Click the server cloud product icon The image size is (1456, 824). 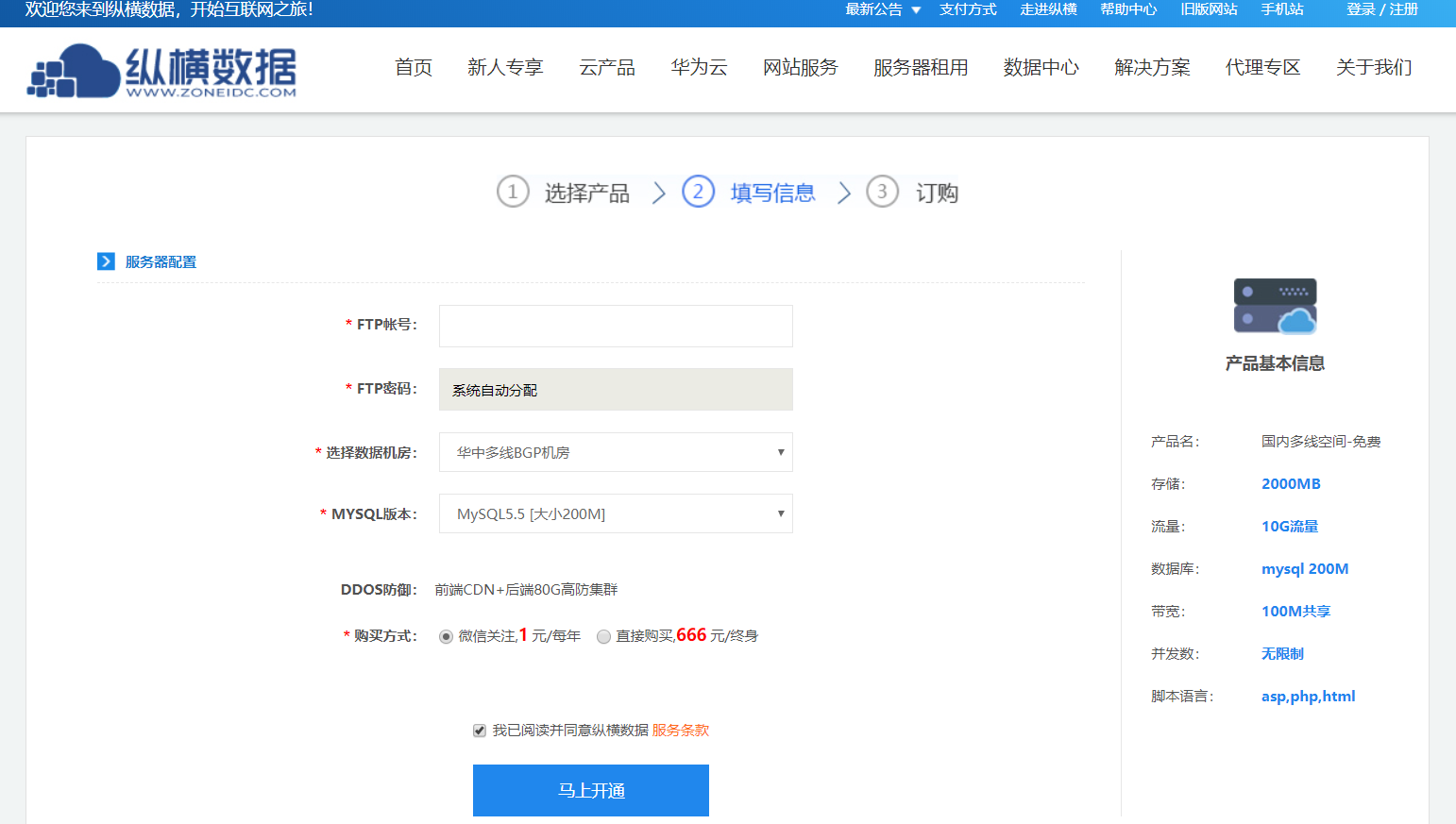tap(1275, 306)
